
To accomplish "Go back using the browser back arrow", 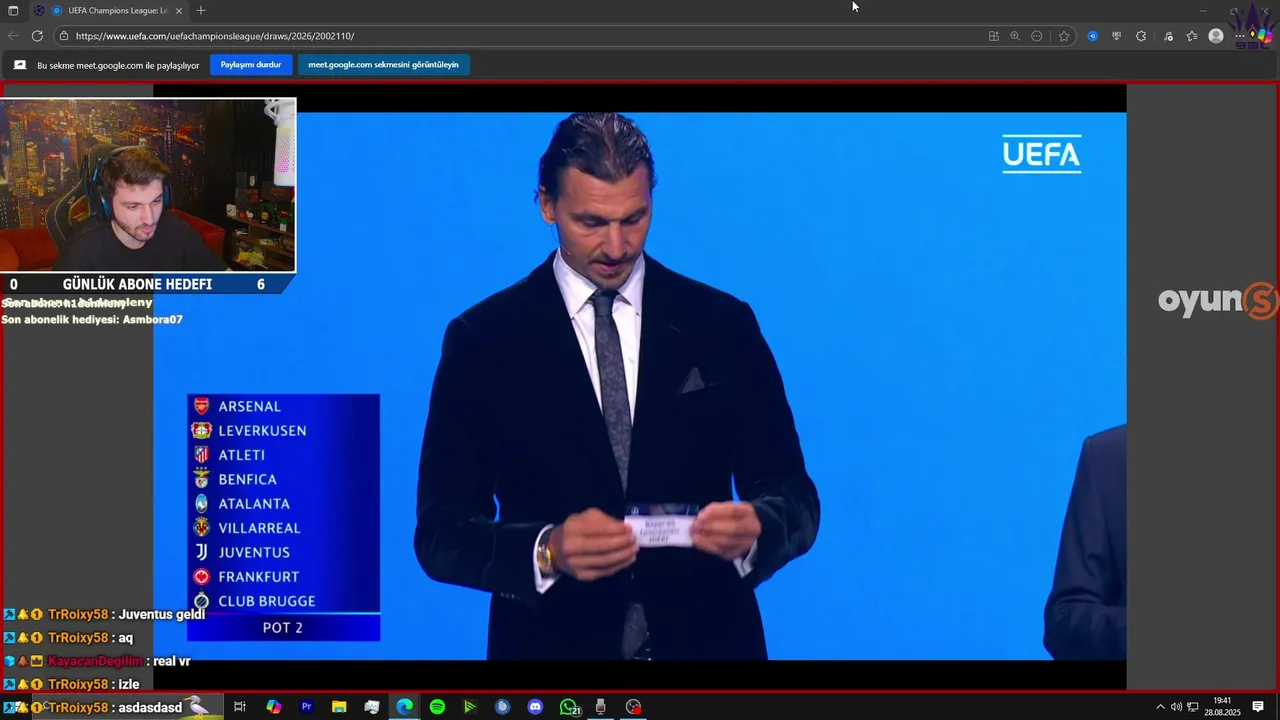I will pyautogui.click(x=13, y=36).
